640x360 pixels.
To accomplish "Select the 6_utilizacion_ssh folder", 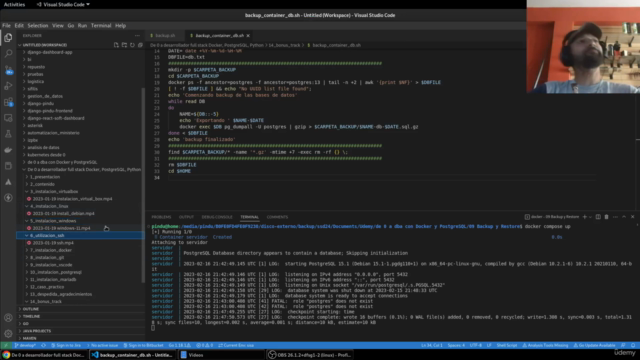I will (80, 236).
